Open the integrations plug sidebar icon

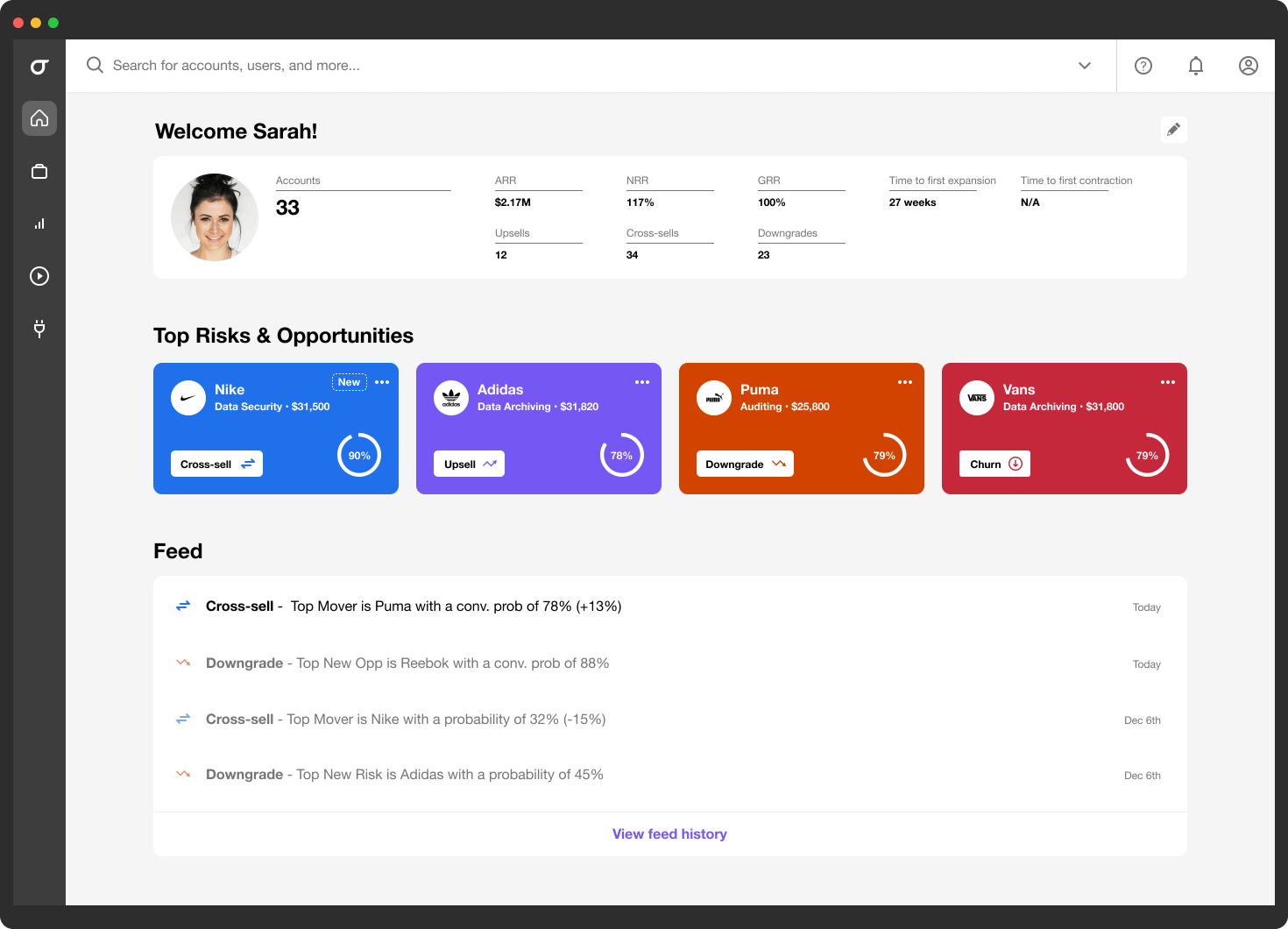tap(39, 329)
